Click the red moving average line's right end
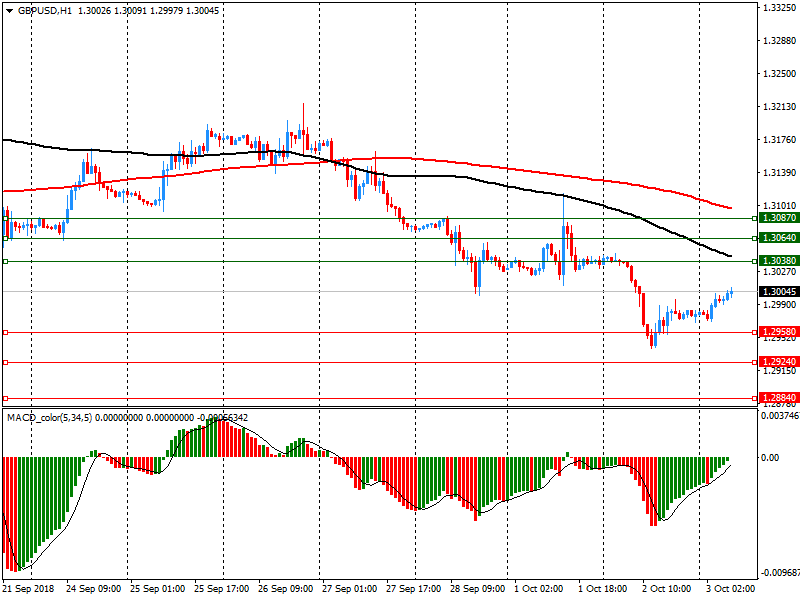 point(731,208)
